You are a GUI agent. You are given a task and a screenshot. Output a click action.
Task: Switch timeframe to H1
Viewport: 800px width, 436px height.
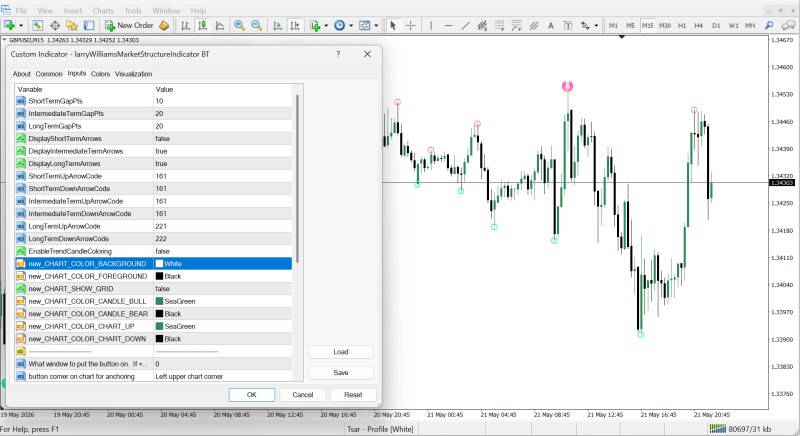point(682,25)
